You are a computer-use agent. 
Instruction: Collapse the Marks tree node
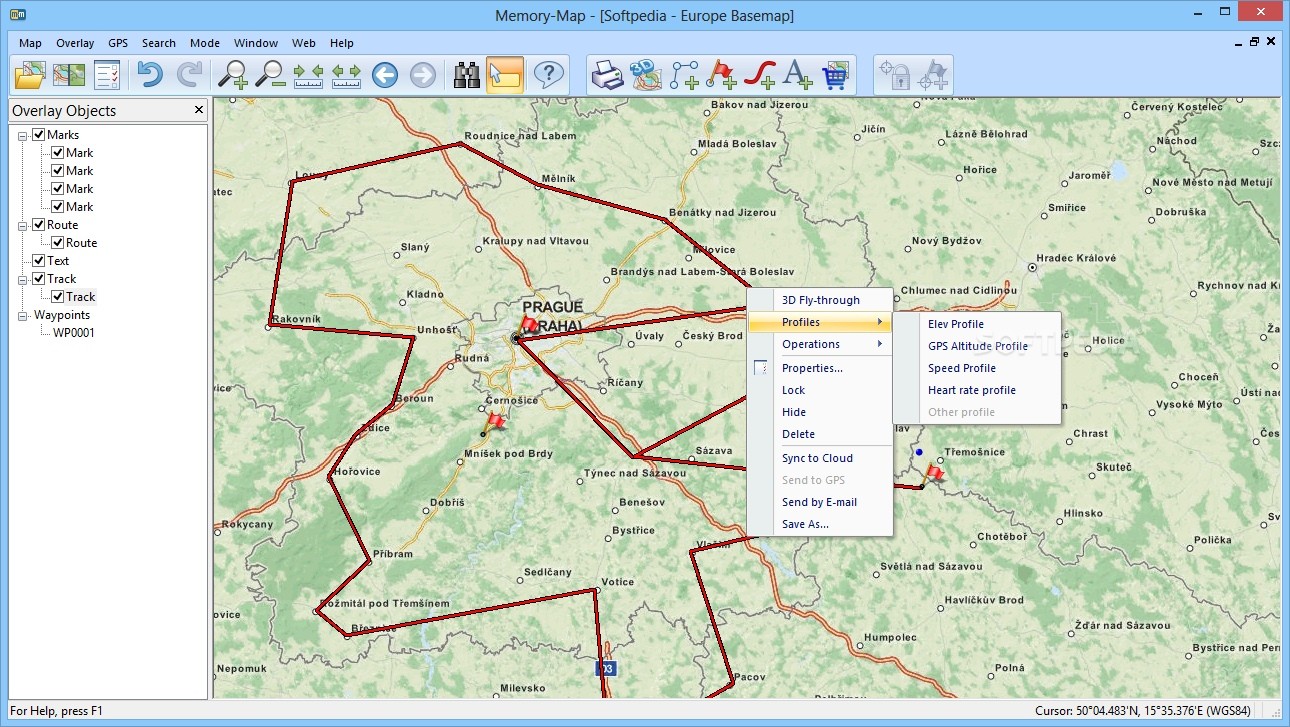(22, 135)
